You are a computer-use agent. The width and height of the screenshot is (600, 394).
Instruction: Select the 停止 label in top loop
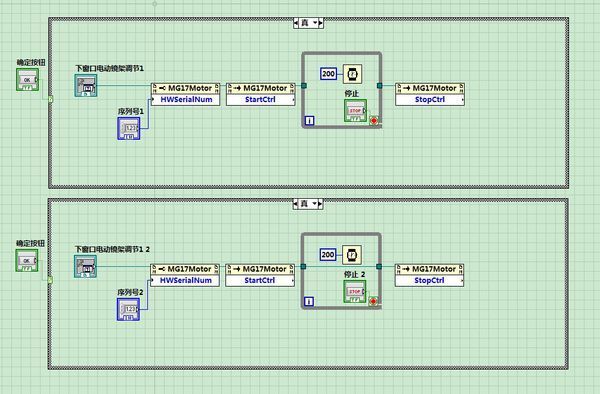point(352,93)
